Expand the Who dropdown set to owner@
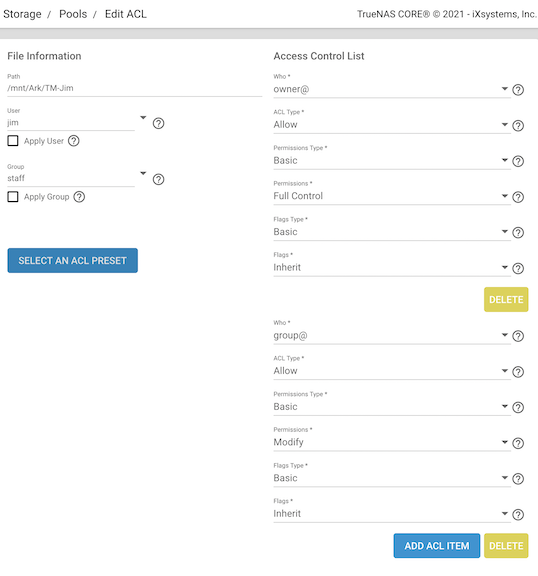This screenshot has width=538, height=576. tap(392, 89)
